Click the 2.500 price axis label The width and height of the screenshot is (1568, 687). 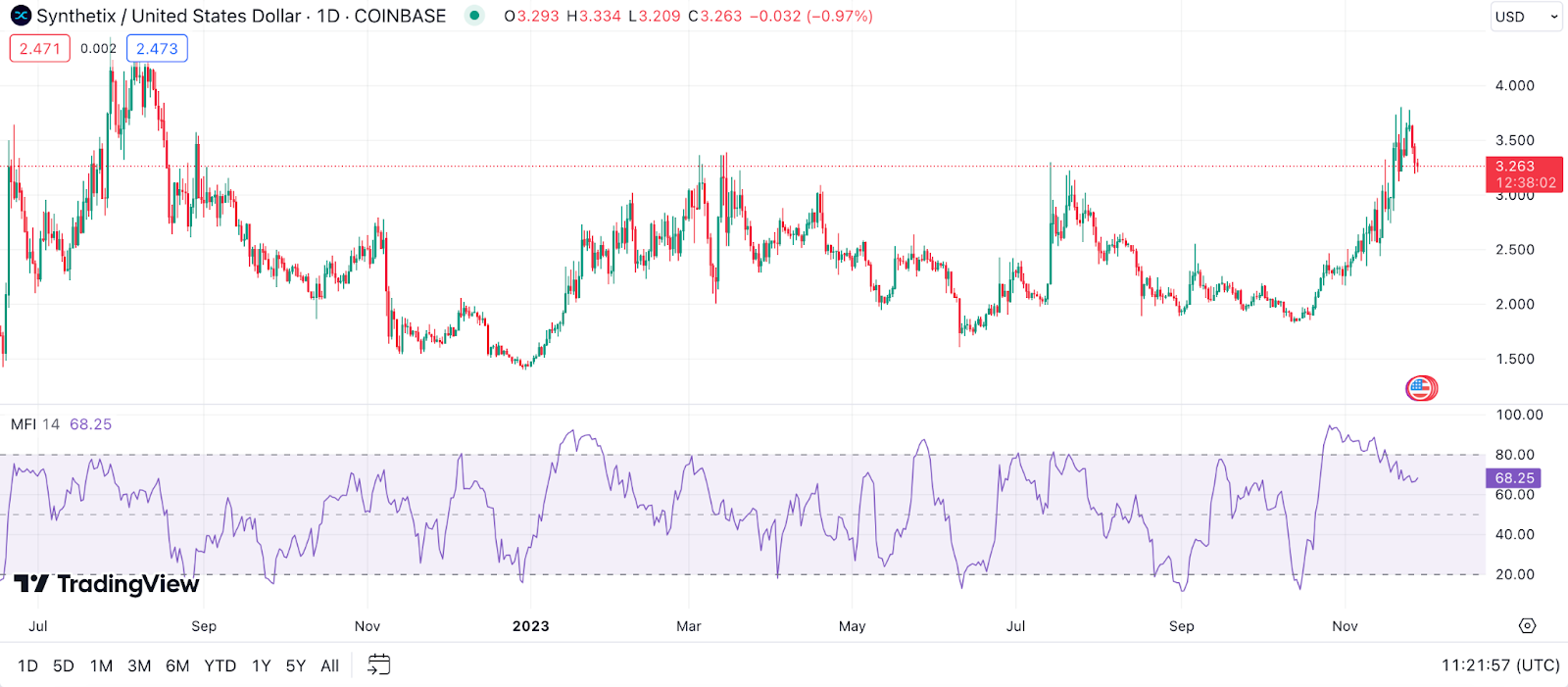tap(1514, 250)
